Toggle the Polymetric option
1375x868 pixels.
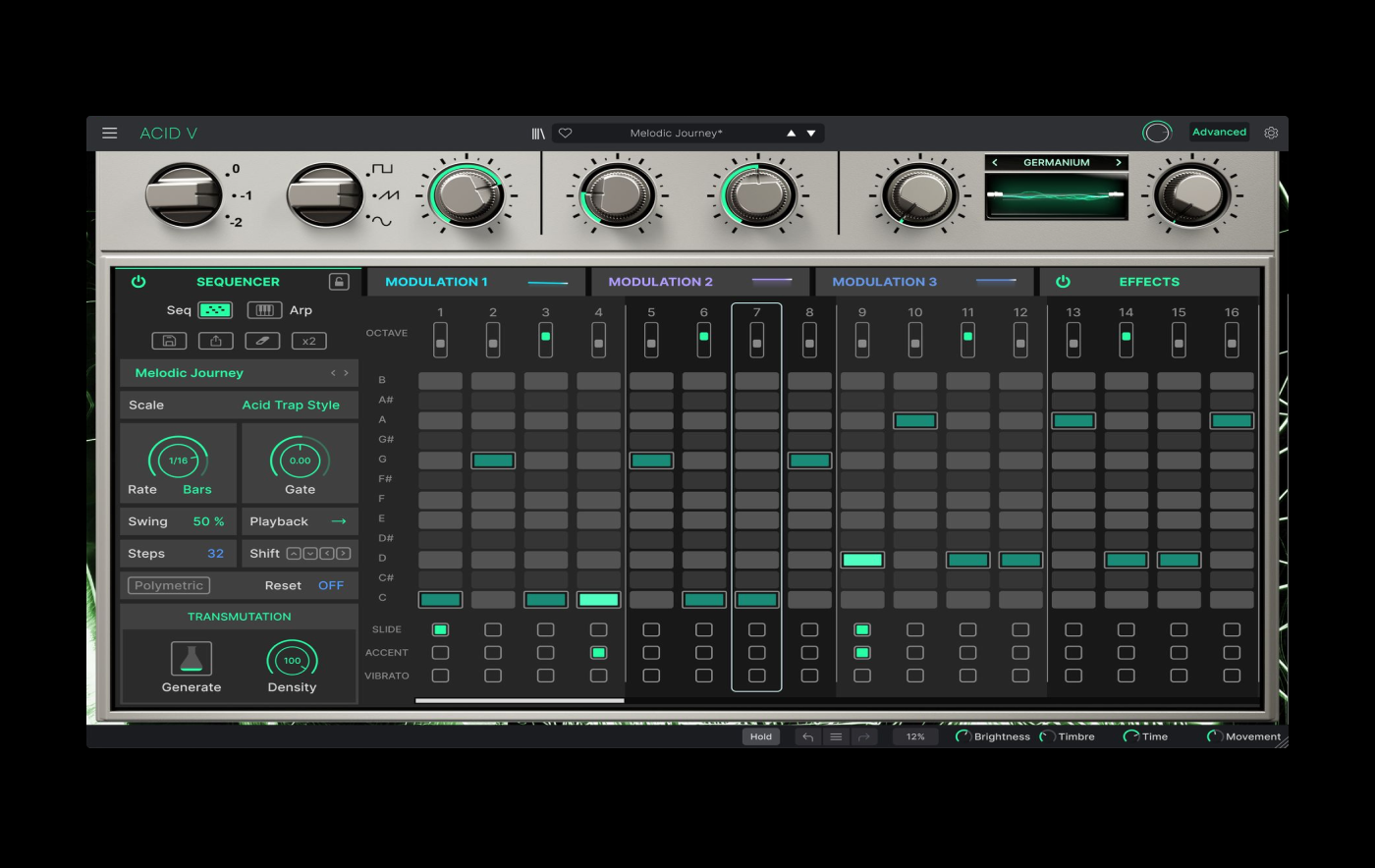[169, 585]
